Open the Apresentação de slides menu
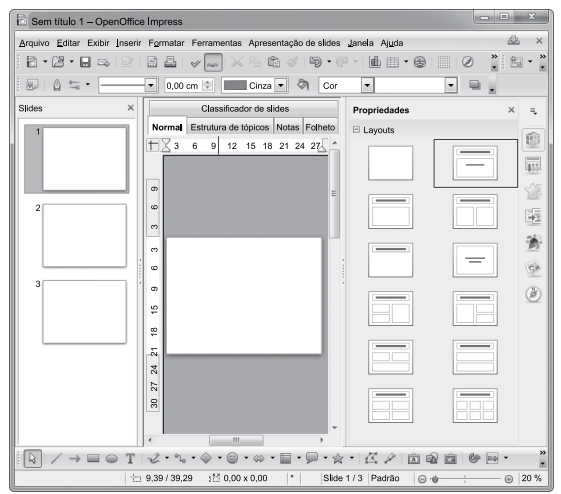 (x=294, y=43)
